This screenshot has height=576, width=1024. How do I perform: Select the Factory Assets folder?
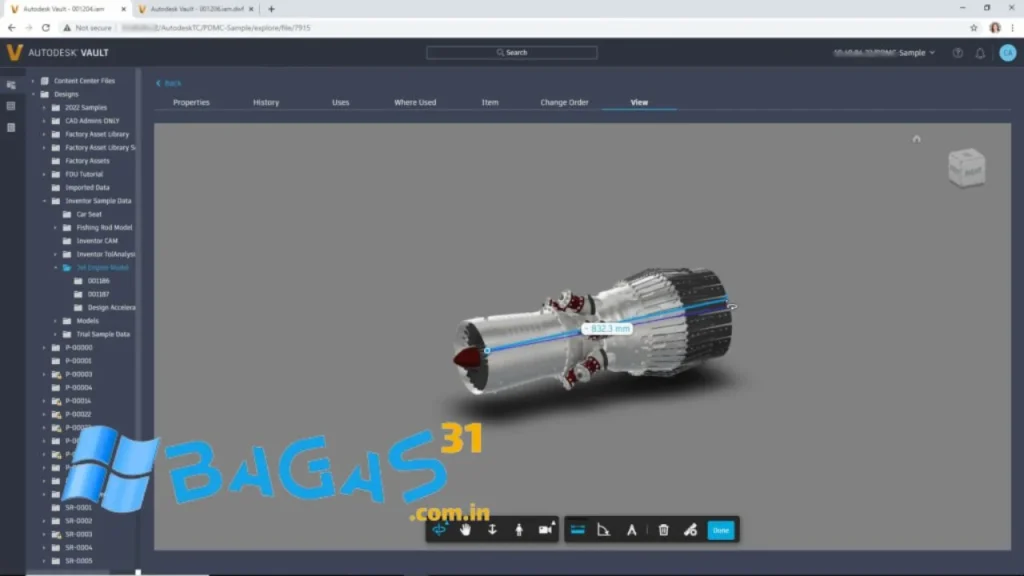[87, 161]
